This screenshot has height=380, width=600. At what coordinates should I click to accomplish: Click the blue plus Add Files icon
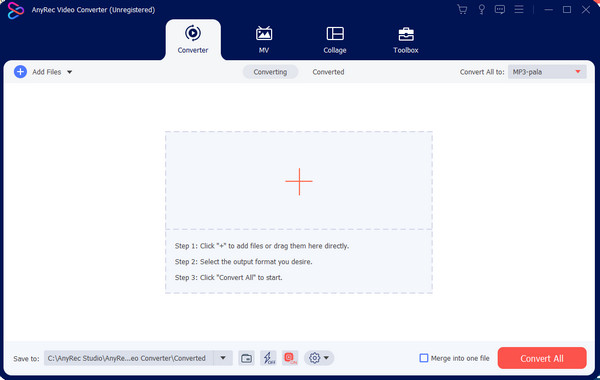click(20, 72)
